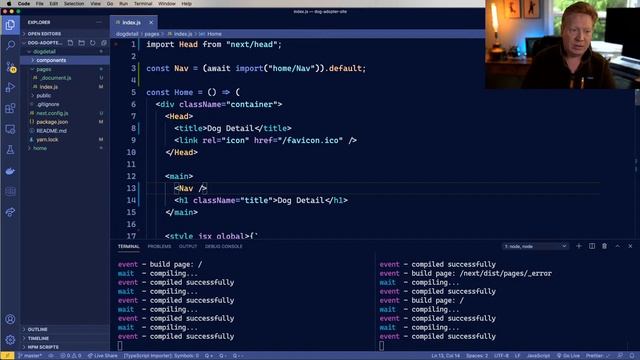Open the Remote Explorer view
The height and width of the screenshot is (360, 640).
[x=10, y=129]
